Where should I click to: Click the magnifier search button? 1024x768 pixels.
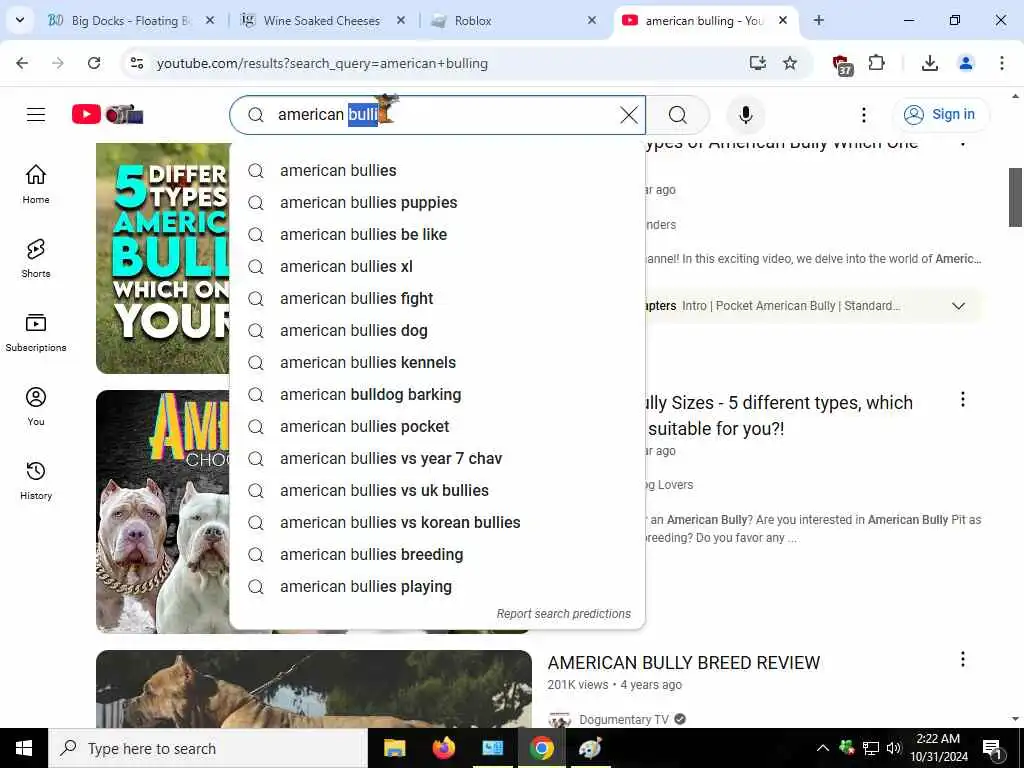678,115
